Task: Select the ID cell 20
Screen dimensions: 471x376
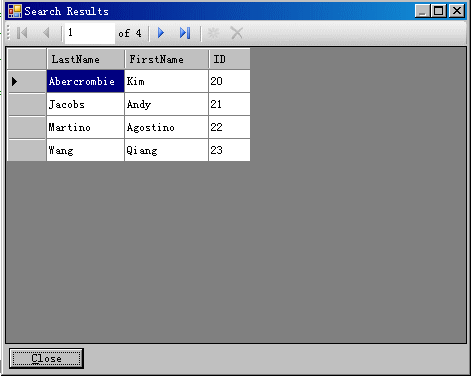Action: click(229, 81)
